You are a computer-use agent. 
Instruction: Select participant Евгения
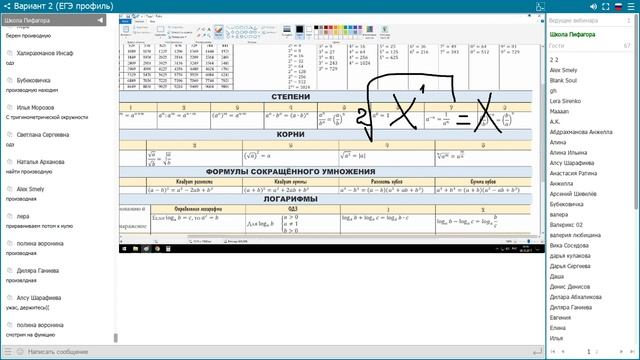point(560,318)
